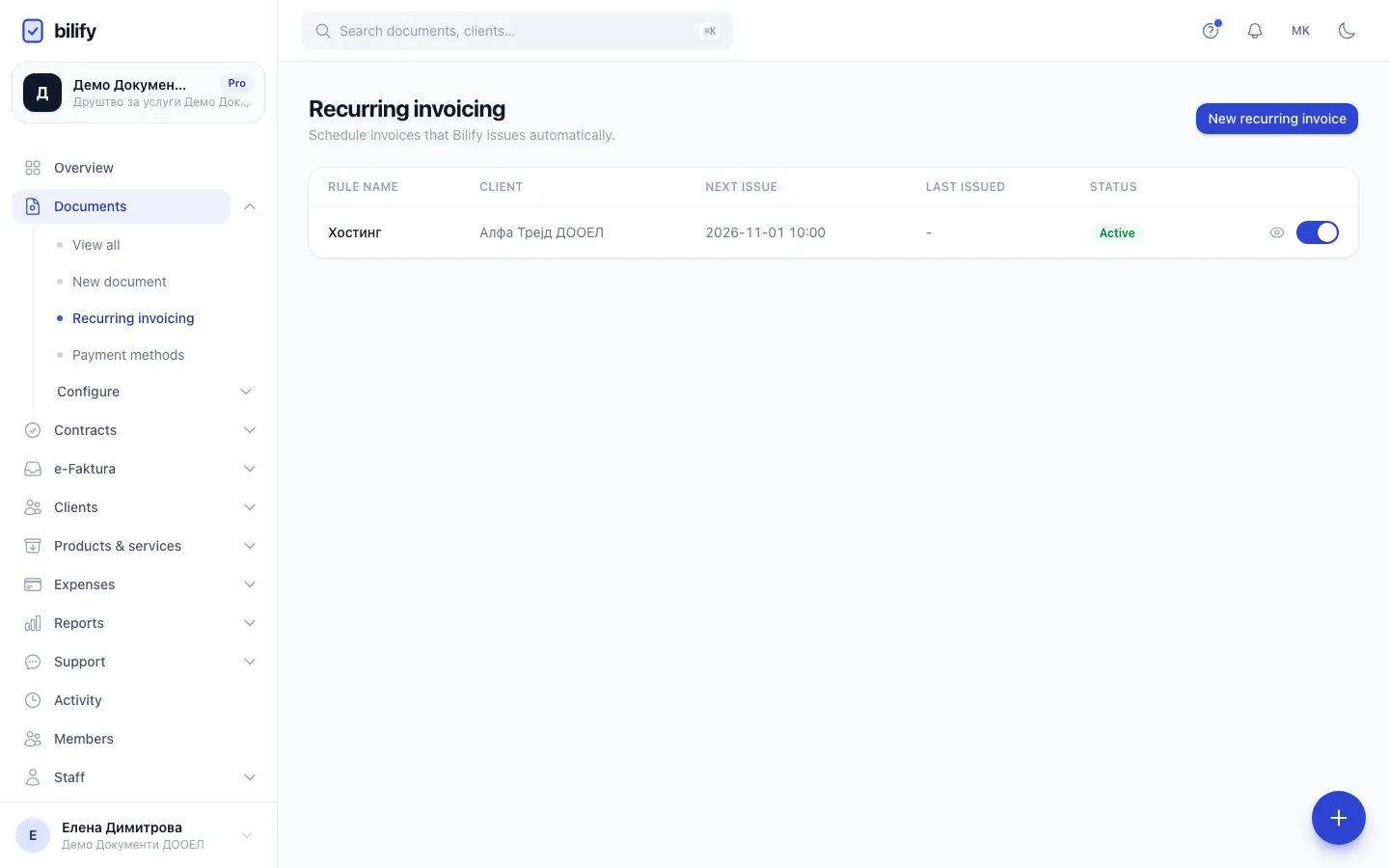Open the notifications bell icon

point(1255,31)
